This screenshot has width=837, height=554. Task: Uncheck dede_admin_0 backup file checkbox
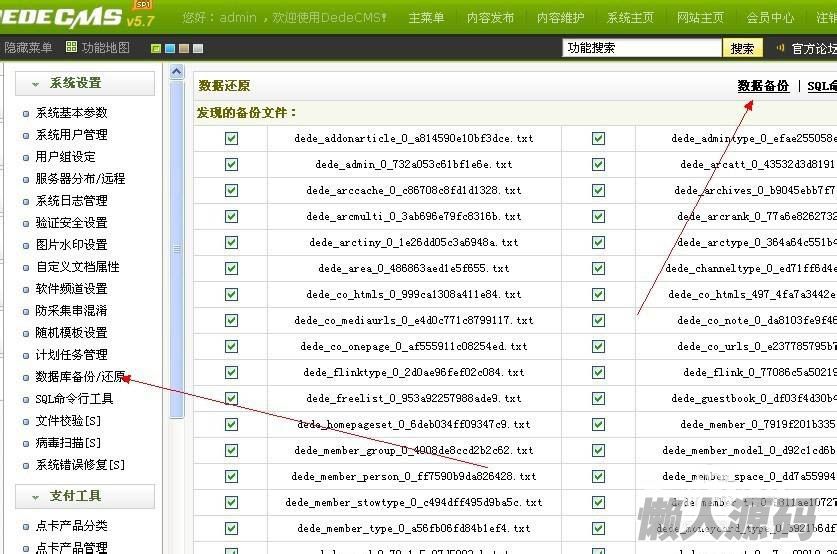click(231, 164)
